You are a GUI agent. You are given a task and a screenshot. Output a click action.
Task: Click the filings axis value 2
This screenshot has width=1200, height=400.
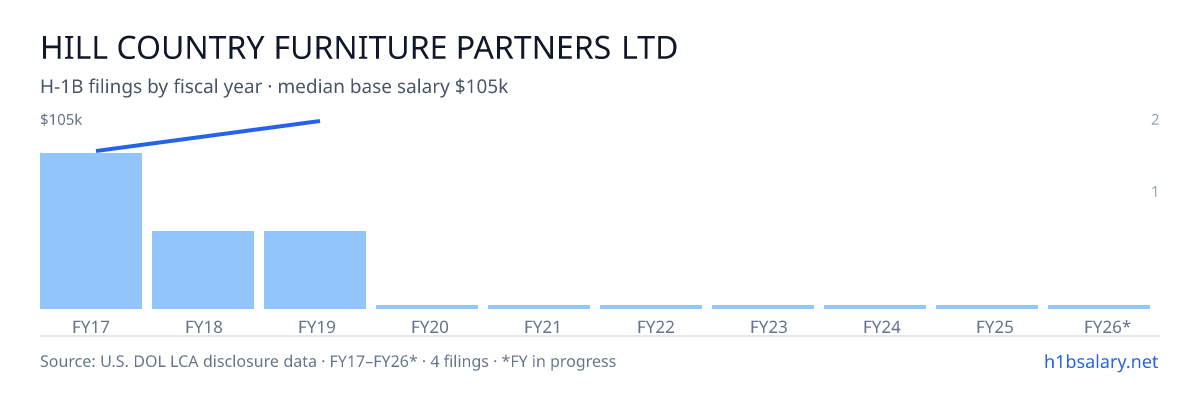click(1155, 120)
